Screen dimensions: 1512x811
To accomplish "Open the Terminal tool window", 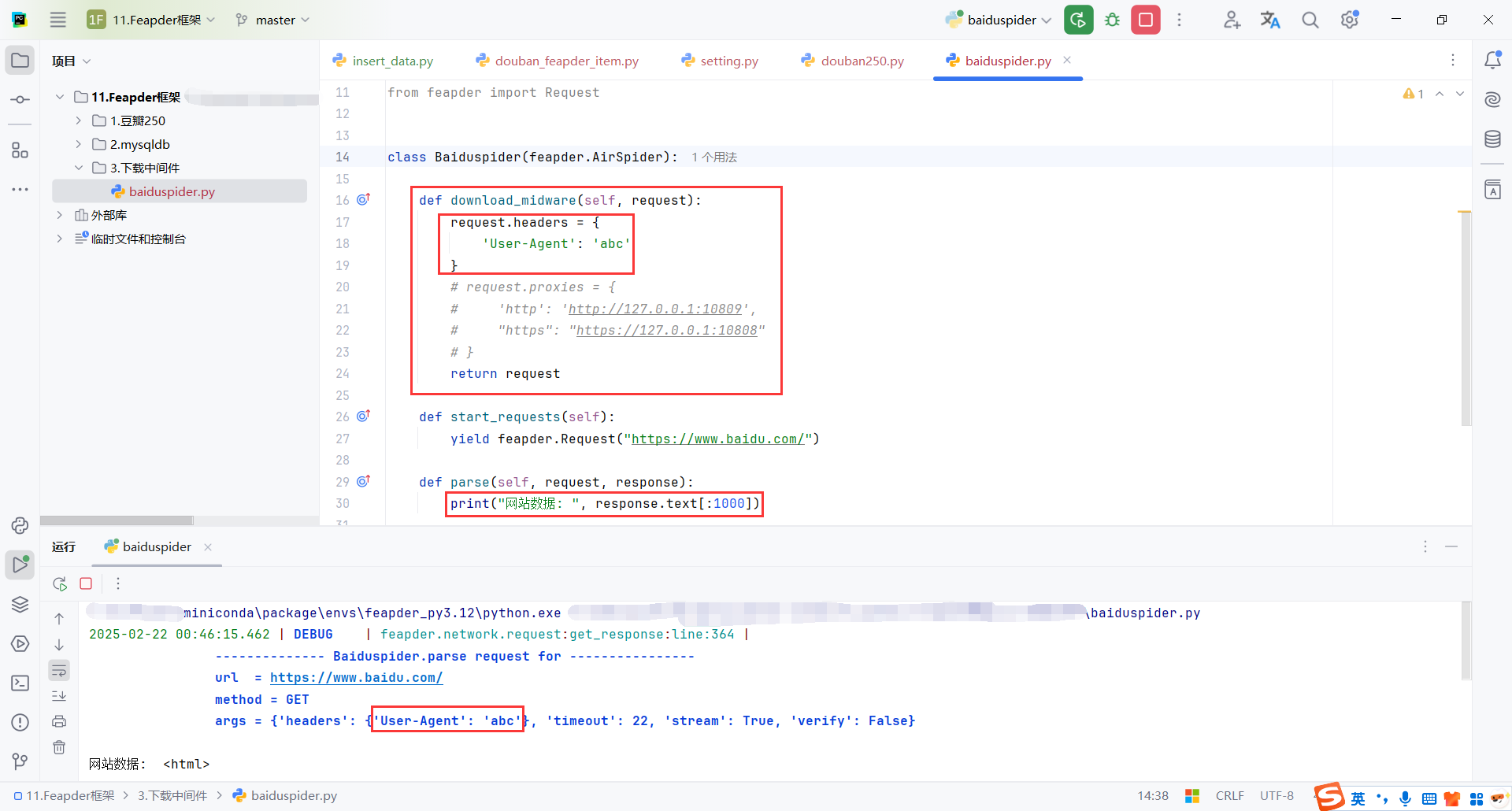I will click(20, 683).
